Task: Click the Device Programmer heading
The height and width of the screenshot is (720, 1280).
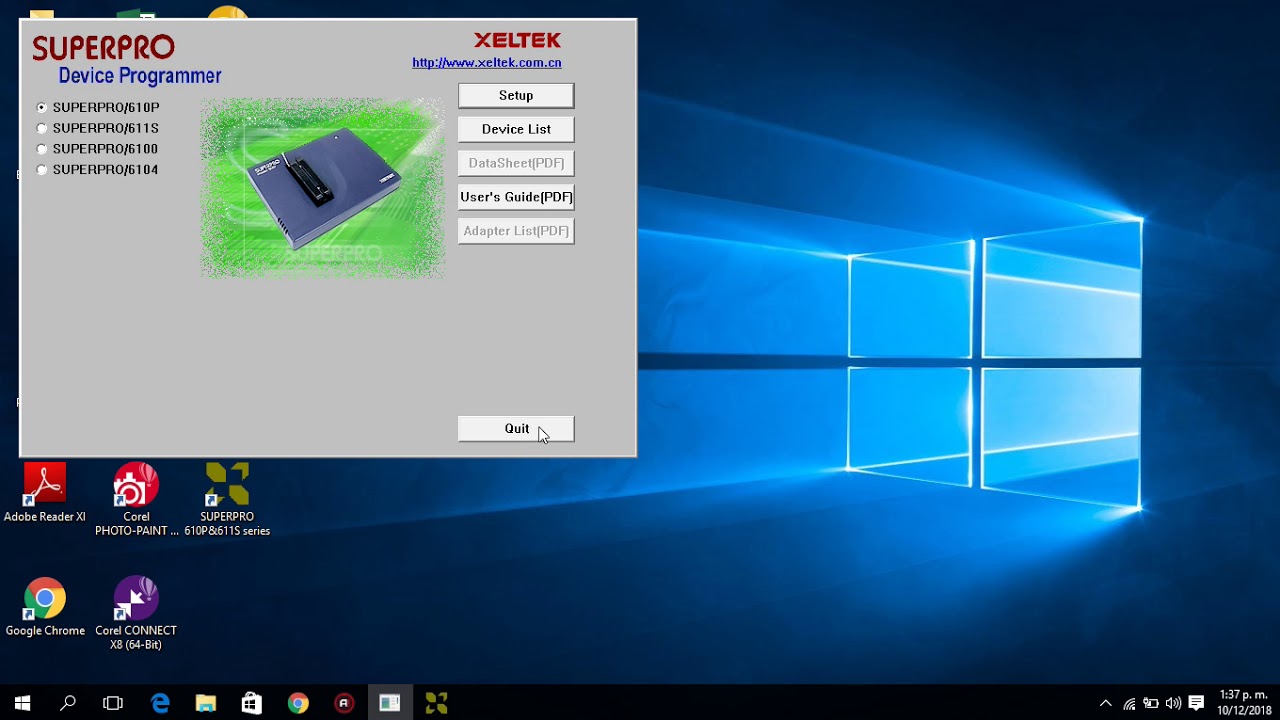Action: [140, 76]
